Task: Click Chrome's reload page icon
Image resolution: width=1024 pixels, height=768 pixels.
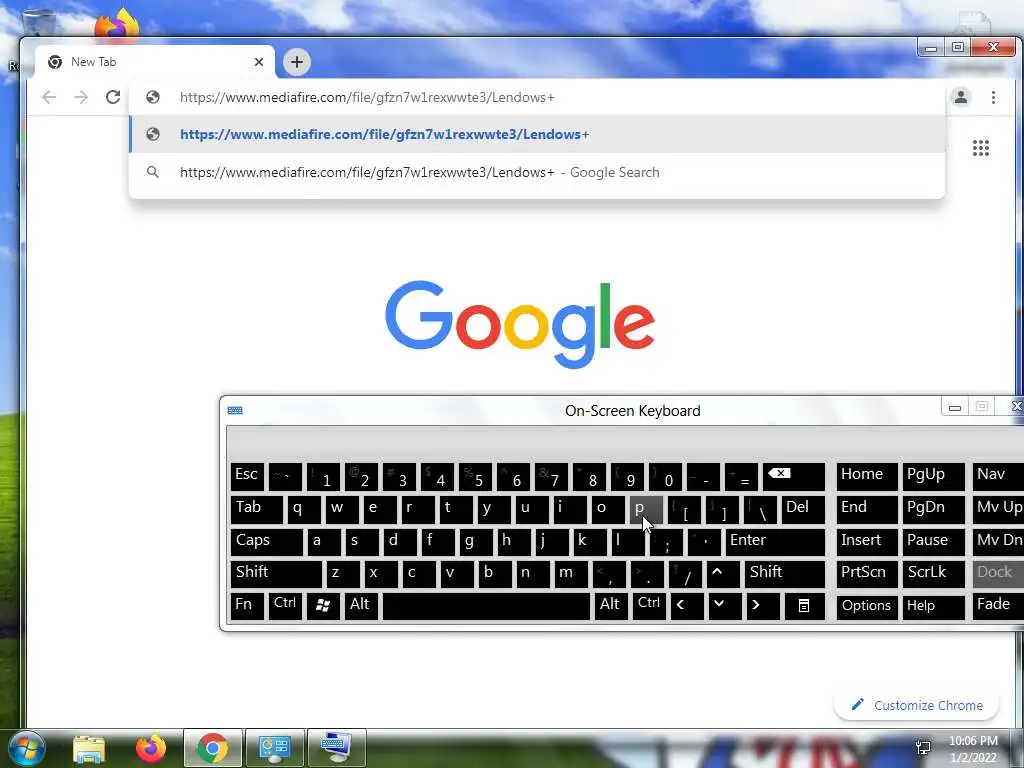Action: (113, 97)
